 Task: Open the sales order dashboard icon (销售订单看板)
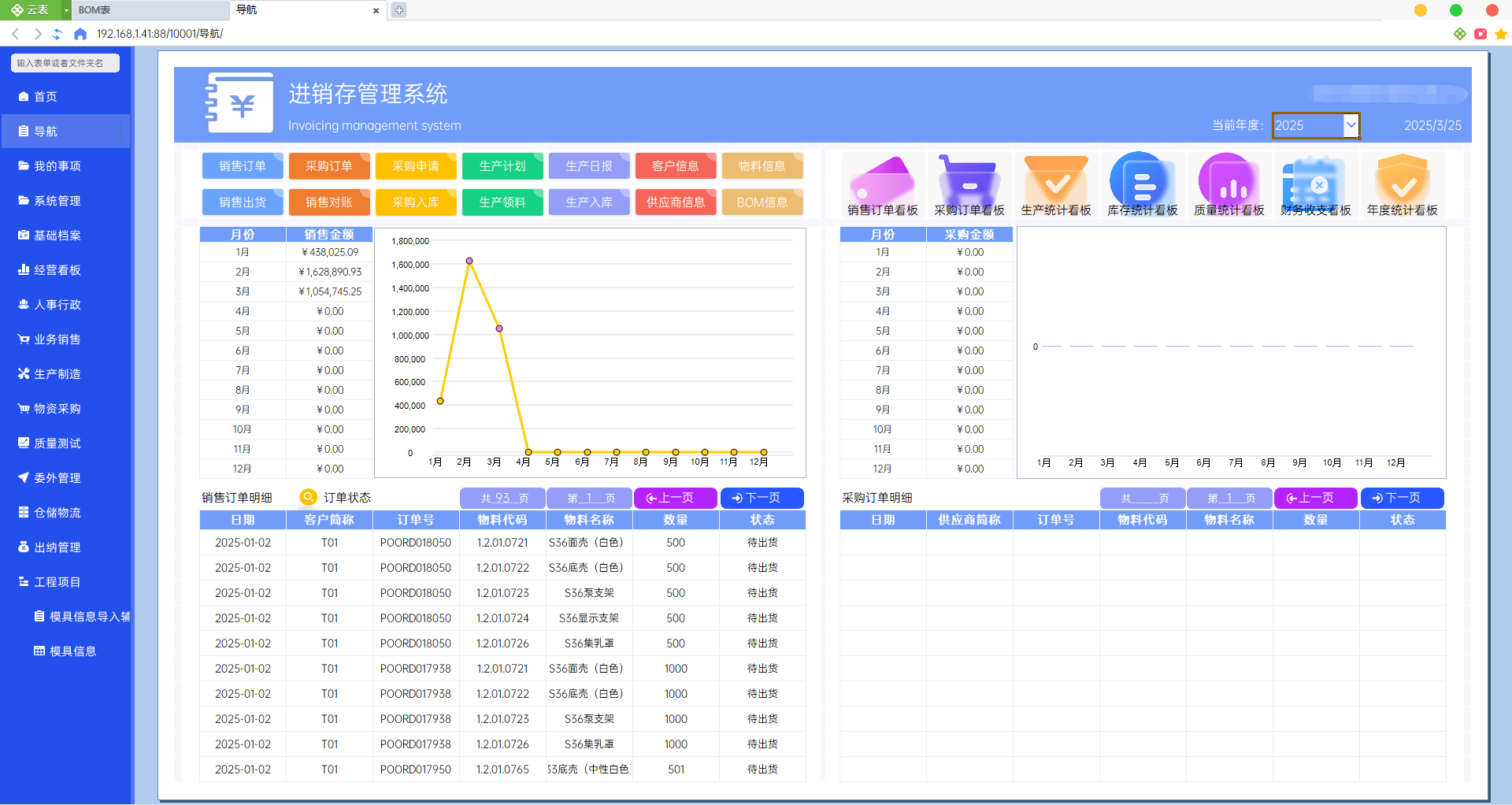(x=882, y=181)
